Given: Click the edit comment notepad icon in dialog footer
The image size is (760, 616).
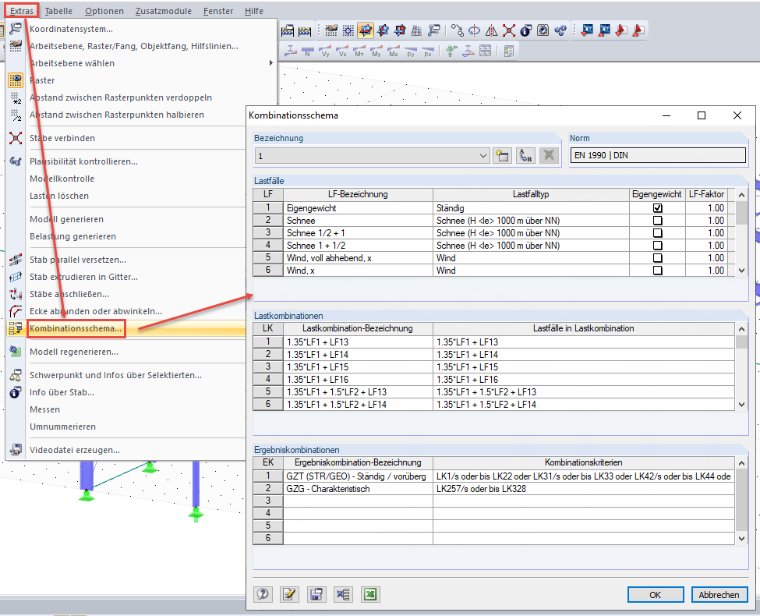Looking at the screenshot, I should pyautogui.click(x=289, y=594).
